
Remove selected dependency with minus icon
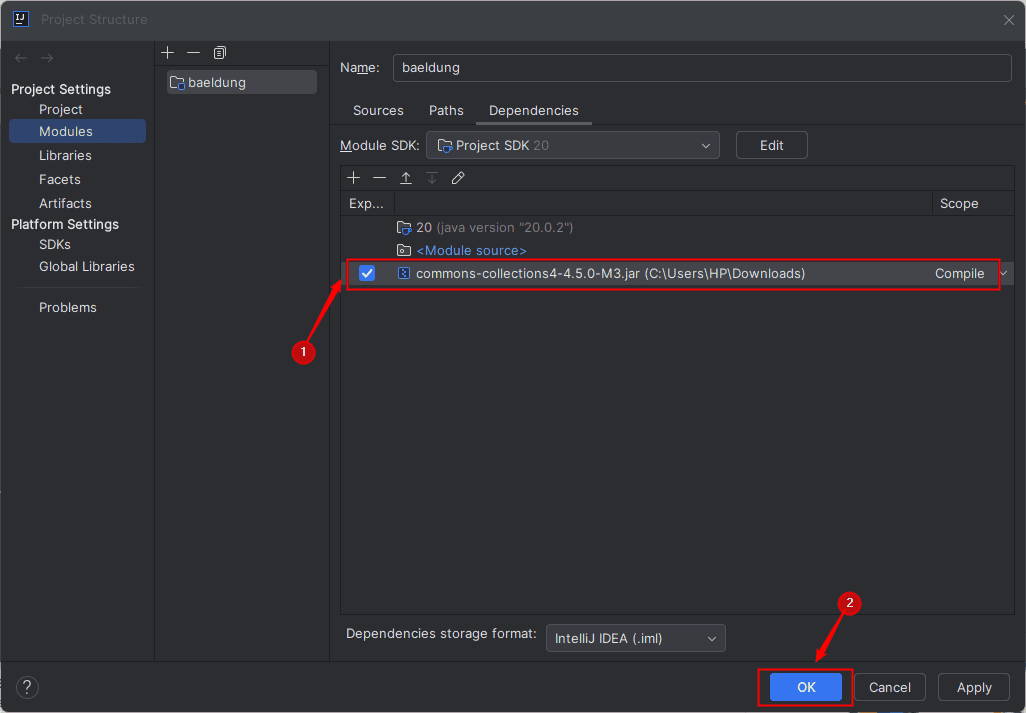tap(380, 178)
